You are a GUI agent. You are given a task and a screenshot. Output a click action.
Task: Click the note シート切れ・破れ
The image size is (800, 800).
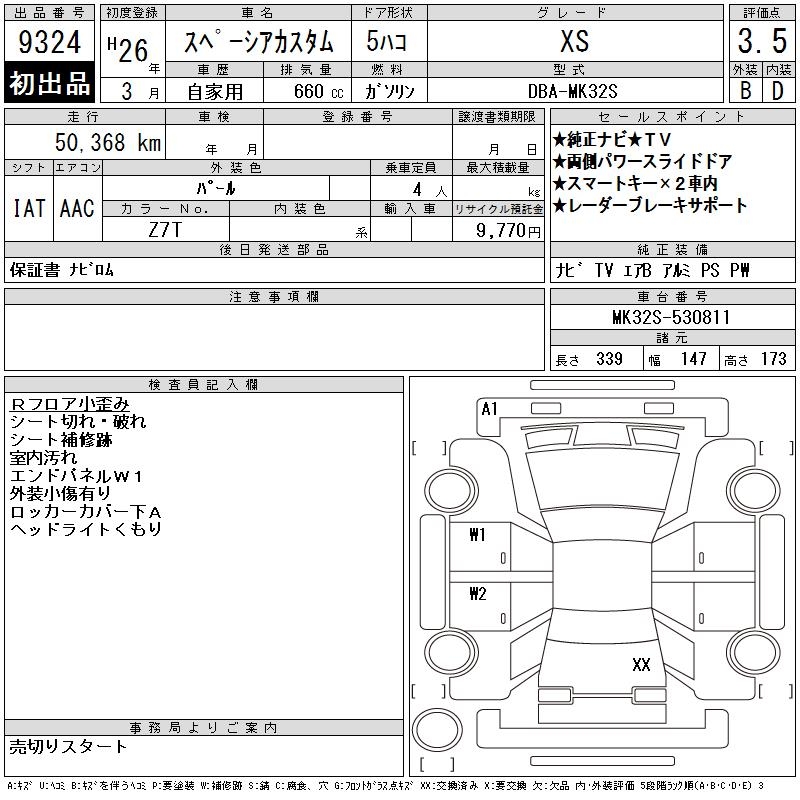(78, 421)
